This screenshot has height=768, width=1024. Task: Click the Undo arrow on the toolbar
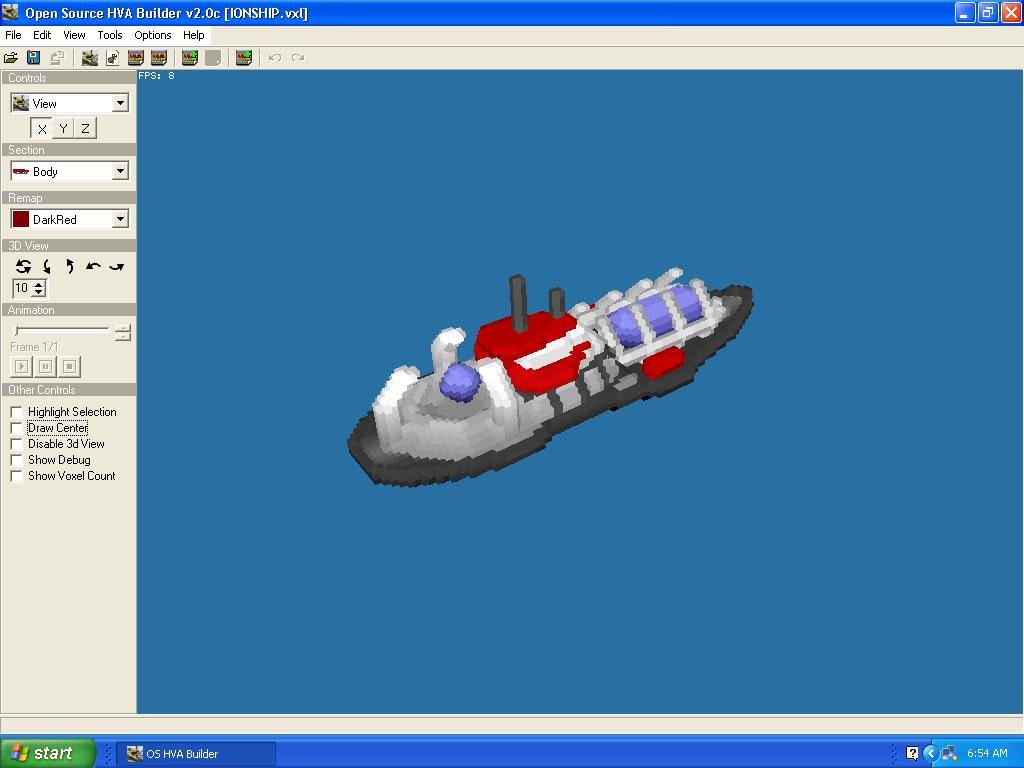click(x=273, y=57)
